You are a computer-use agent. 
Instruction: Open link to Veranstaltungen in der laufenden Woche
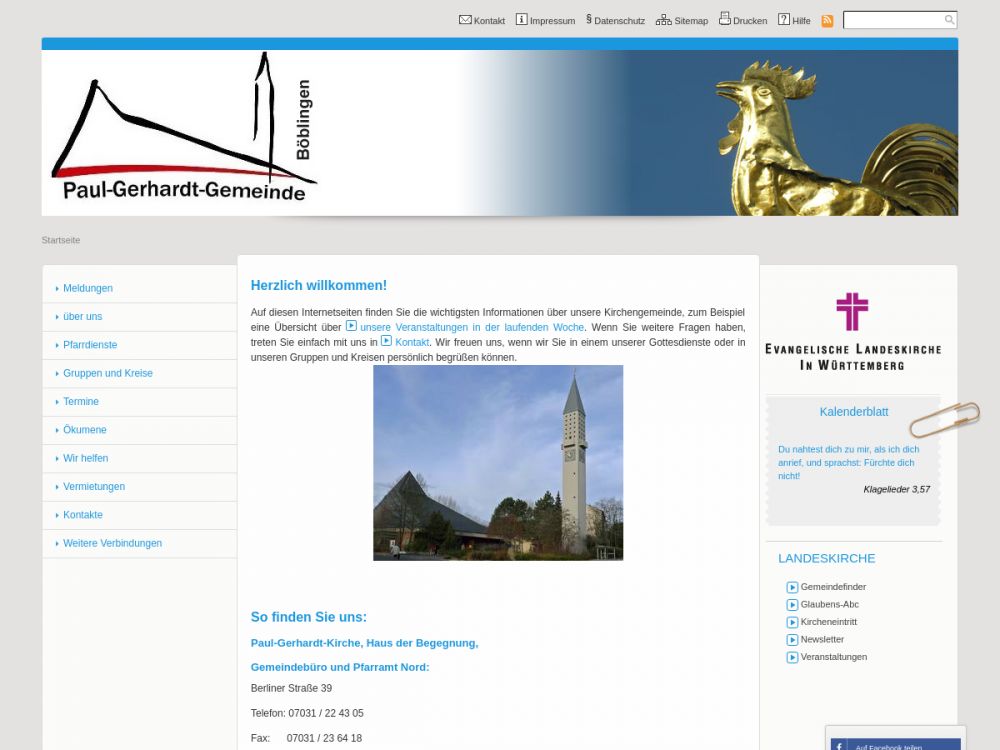tap(471, 327)
